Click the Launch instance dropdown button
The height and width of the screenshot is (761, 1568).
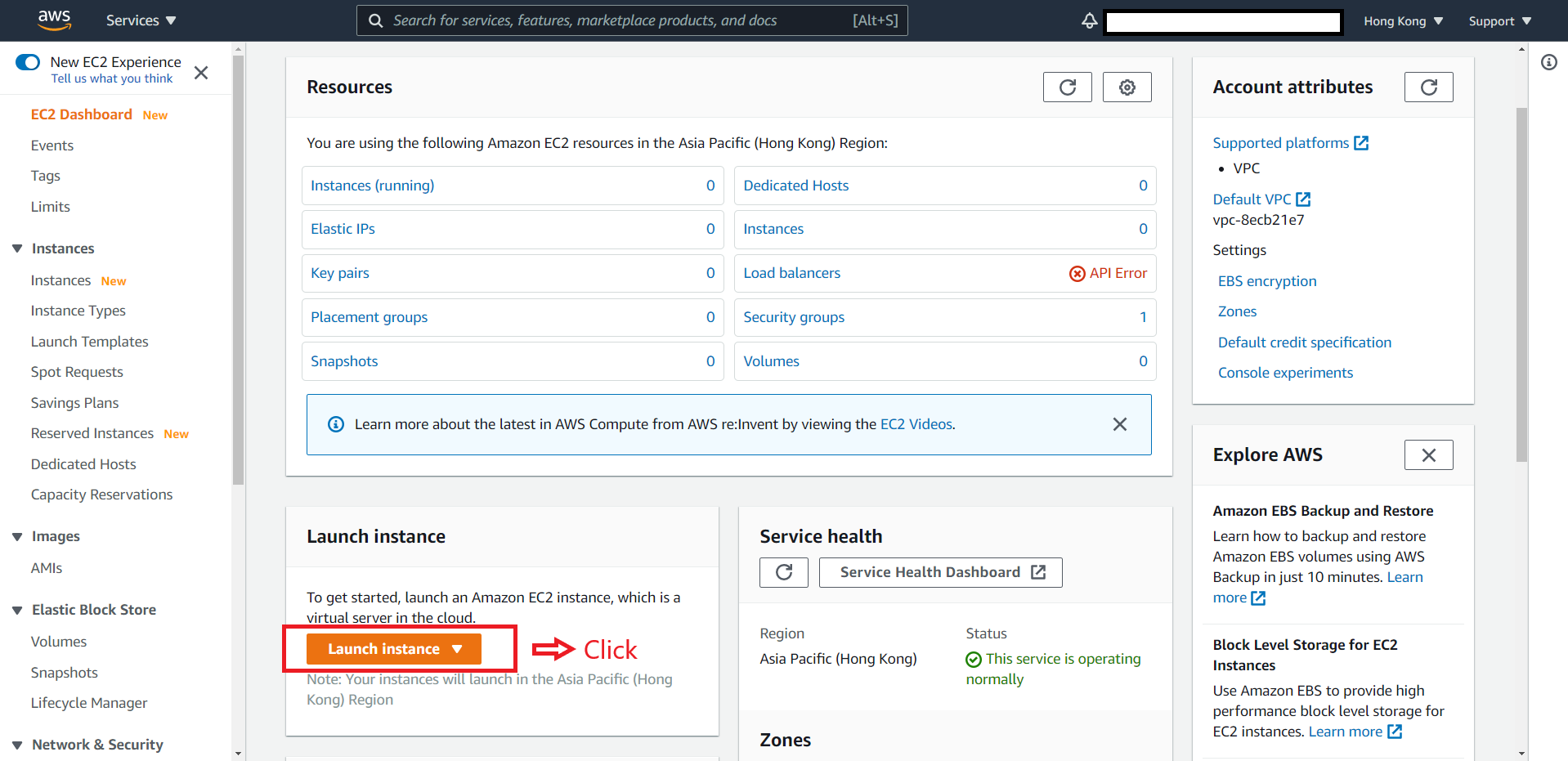pos(394,649)
